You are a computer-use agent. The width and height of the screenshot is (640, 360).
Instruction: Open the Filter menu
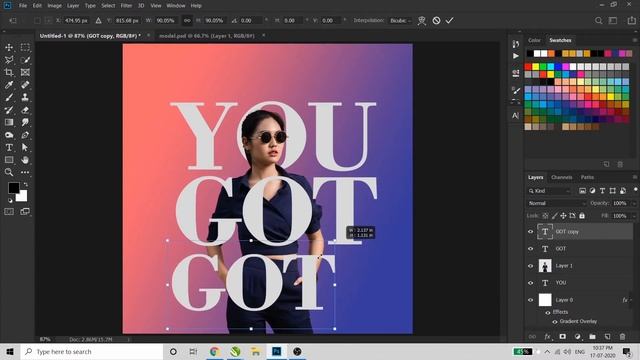pyautogui.click(x=126, y=6)
